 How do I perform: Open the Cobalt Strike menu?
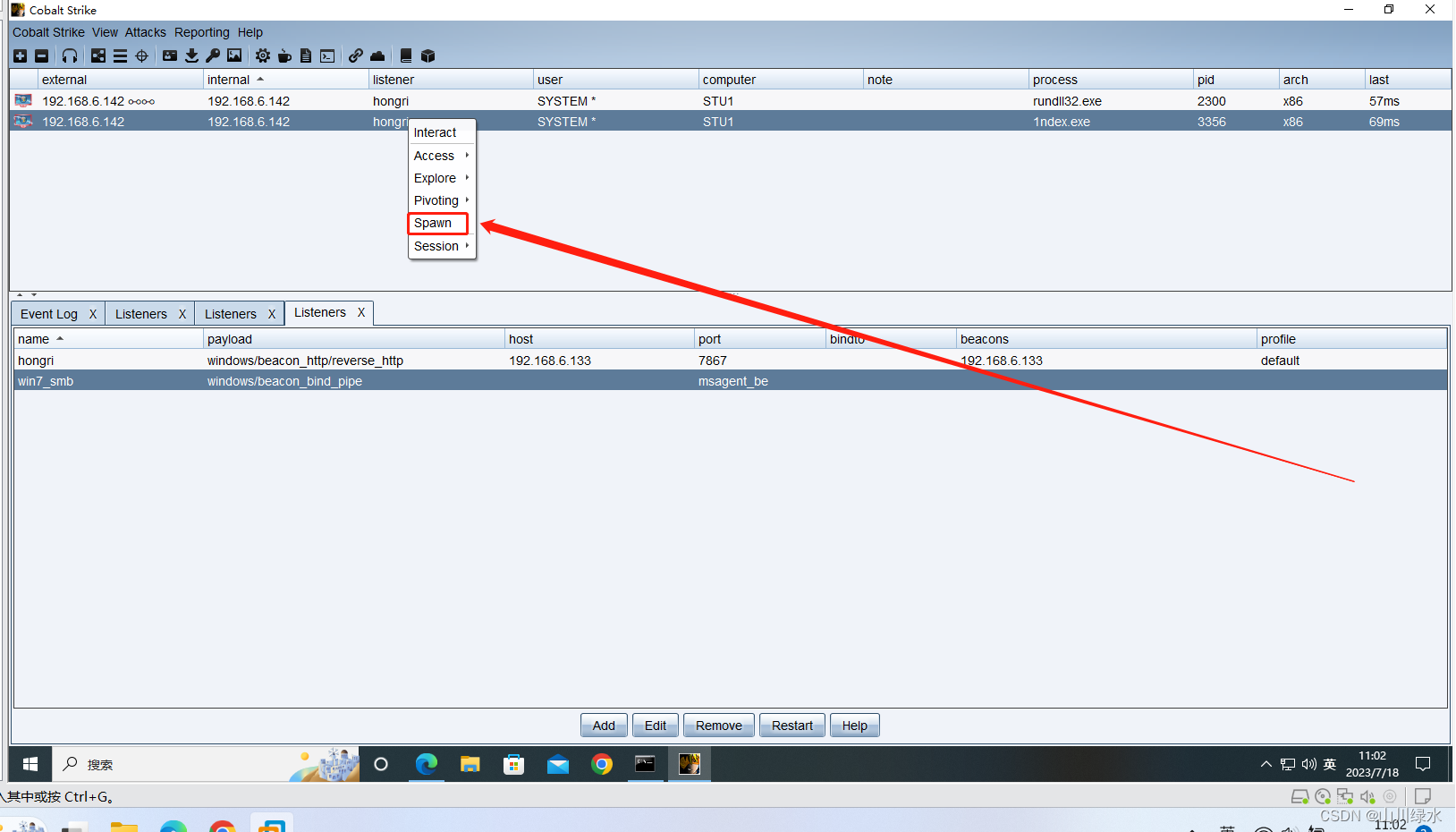(48, 32)
